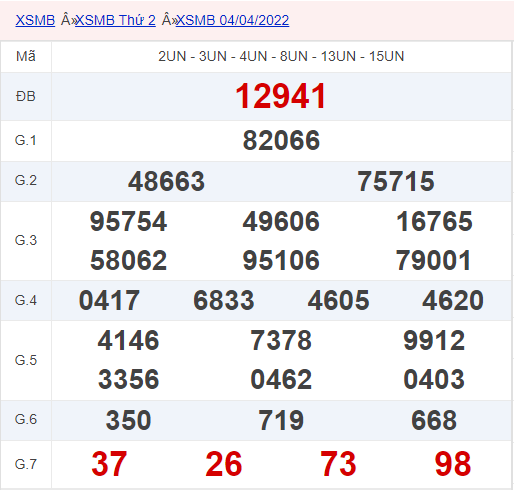
Task: Select G.2 number 75715
Action: point(396,181)
